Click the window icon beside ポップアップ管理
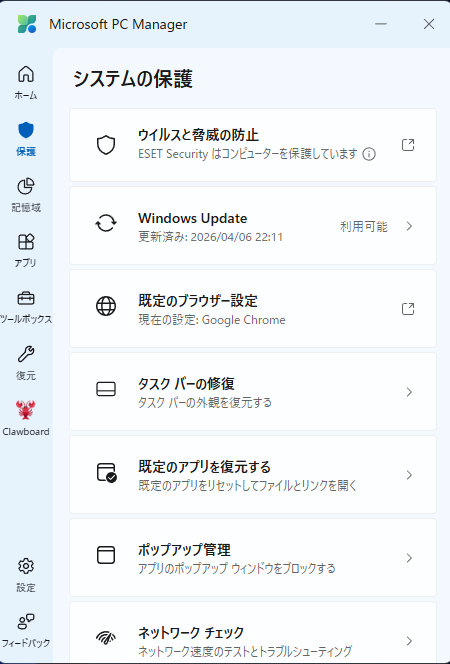 106,555
